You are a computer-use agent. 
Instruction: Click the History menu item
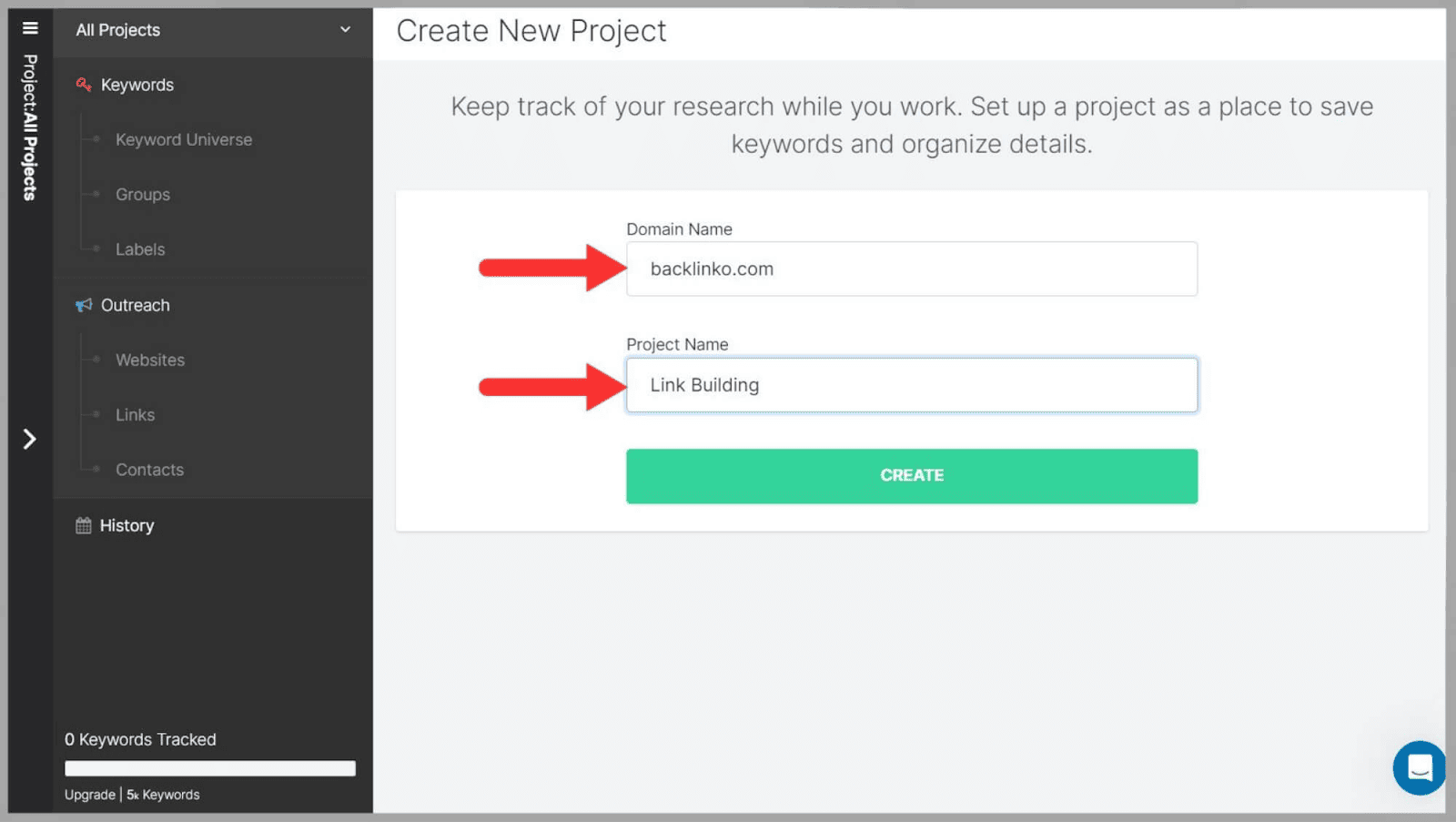tap(126, 525)
